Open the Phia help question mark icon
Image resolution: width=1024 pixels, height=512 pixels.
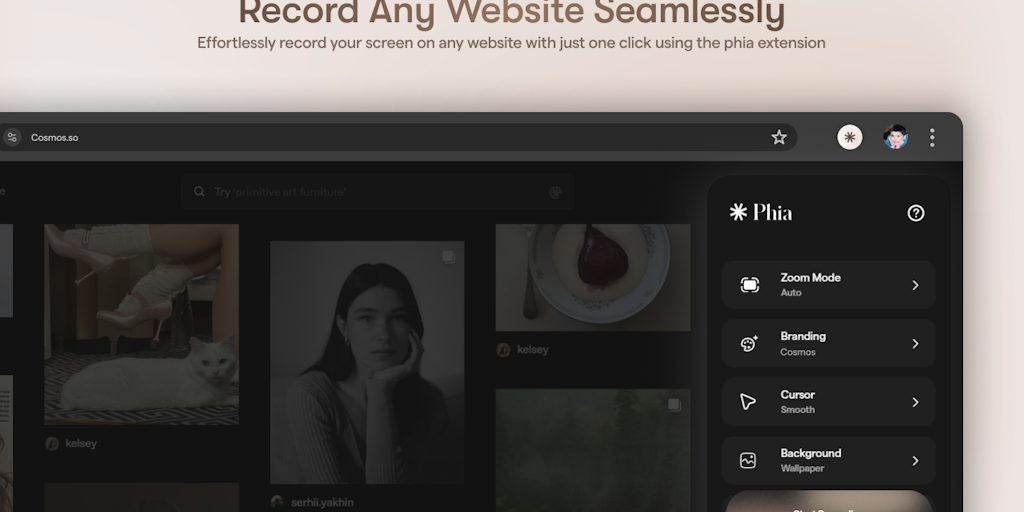coord(915,213)
